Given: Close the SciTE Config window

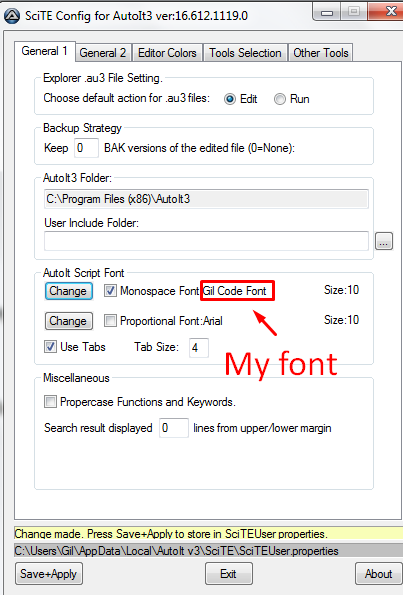Looking at the screenshot, I should coord(386,11).
